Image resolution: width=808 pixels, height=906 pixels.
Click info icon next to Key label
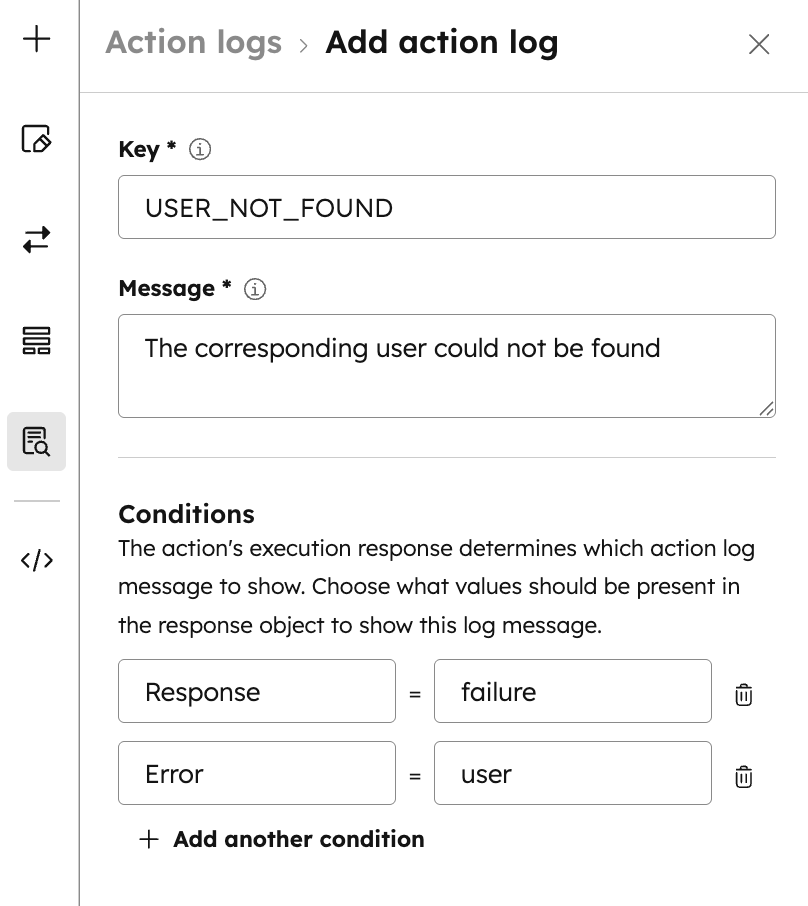(x=200, y=150)
